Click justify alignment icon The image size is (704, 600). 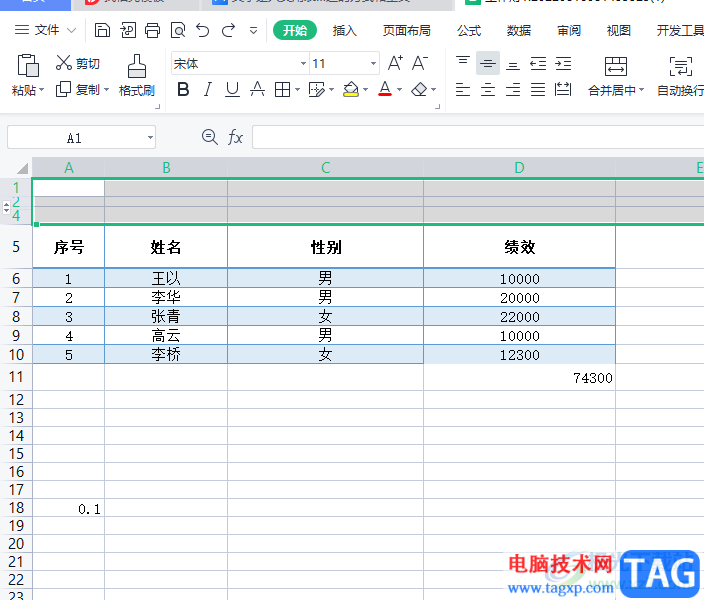click(538, 89)
